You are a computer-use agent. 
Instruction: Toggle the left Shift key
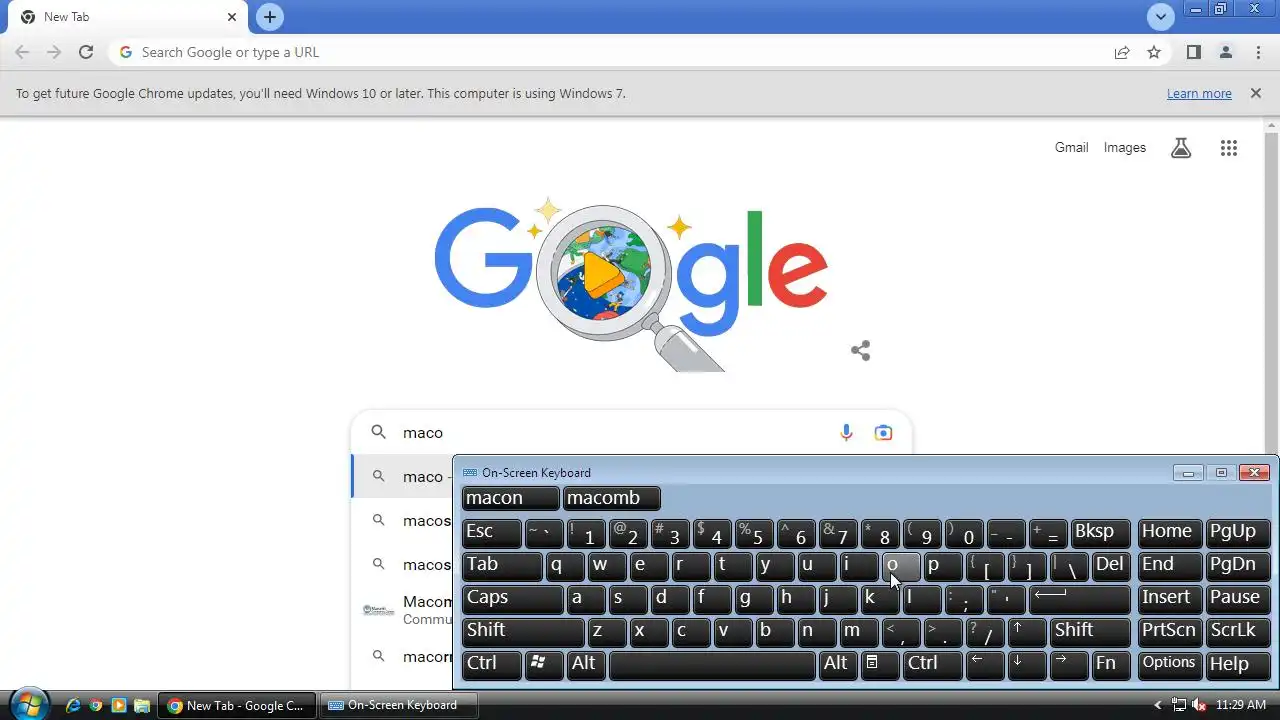click(x=523, y=632)
